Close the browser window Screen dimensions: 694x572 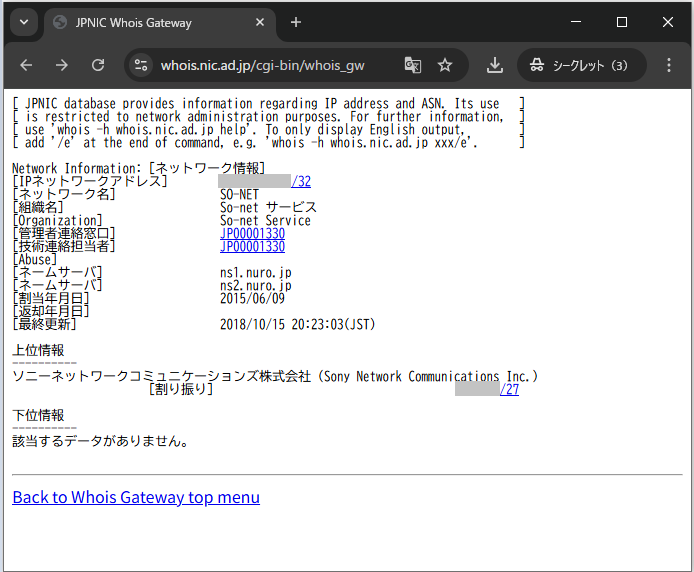668,22
